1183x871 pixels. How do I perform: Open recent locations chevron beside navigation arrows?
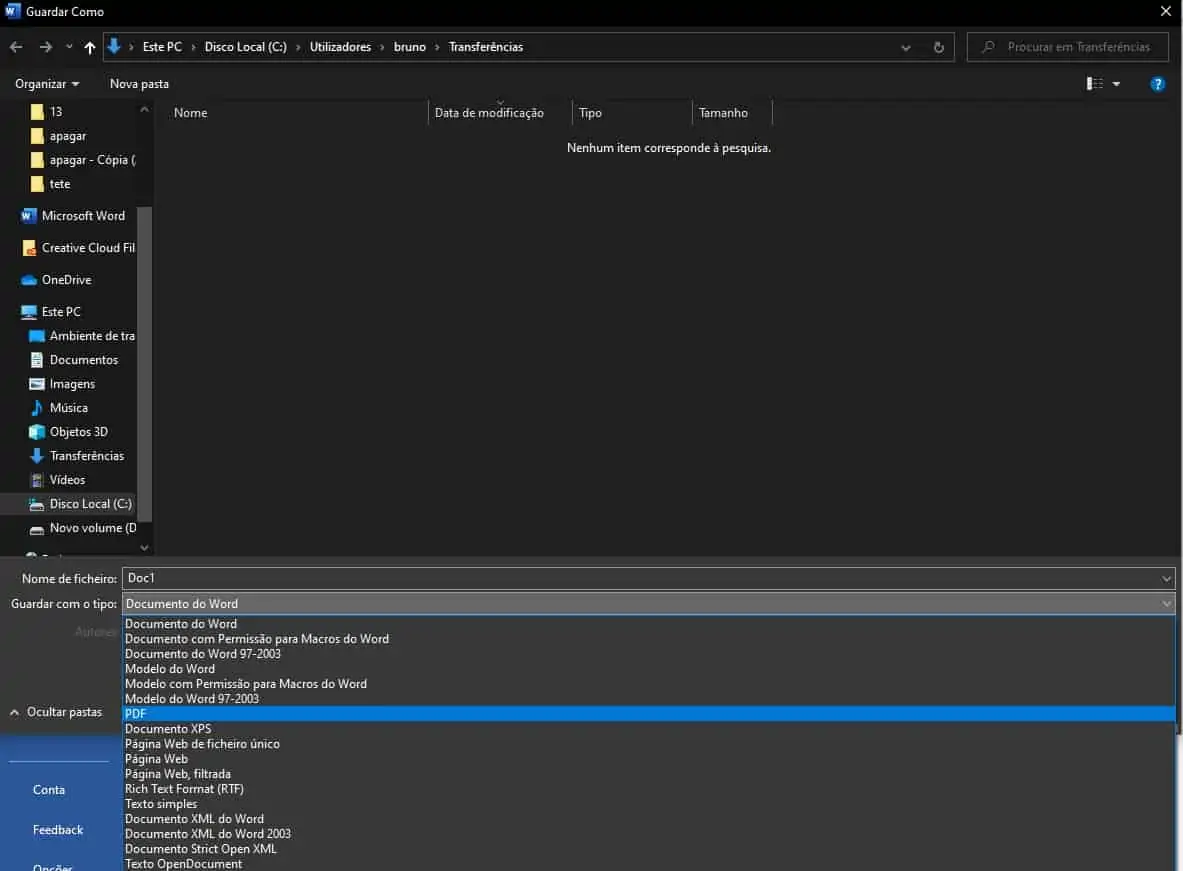[69, 47]
